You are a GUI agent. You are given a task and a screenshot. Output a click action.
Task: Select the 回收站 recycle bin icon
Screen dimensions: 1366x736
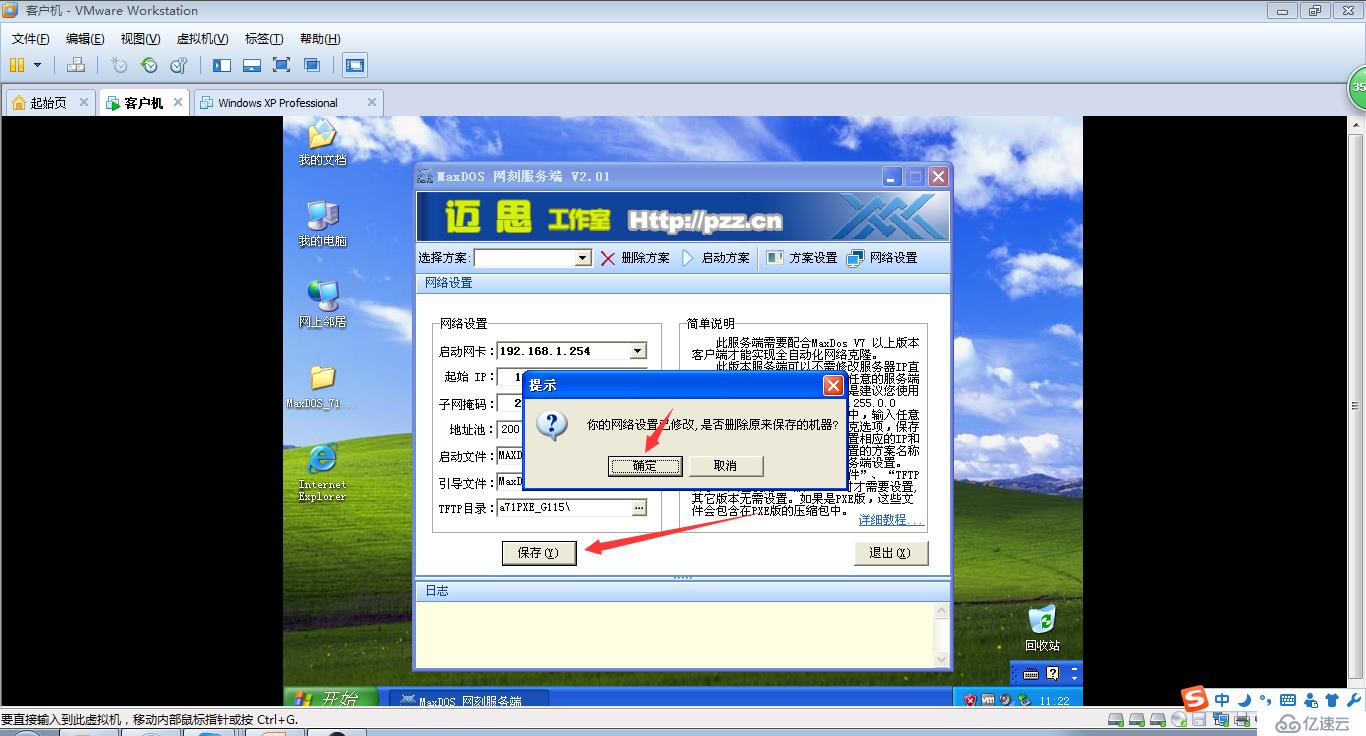[1042, 628]
